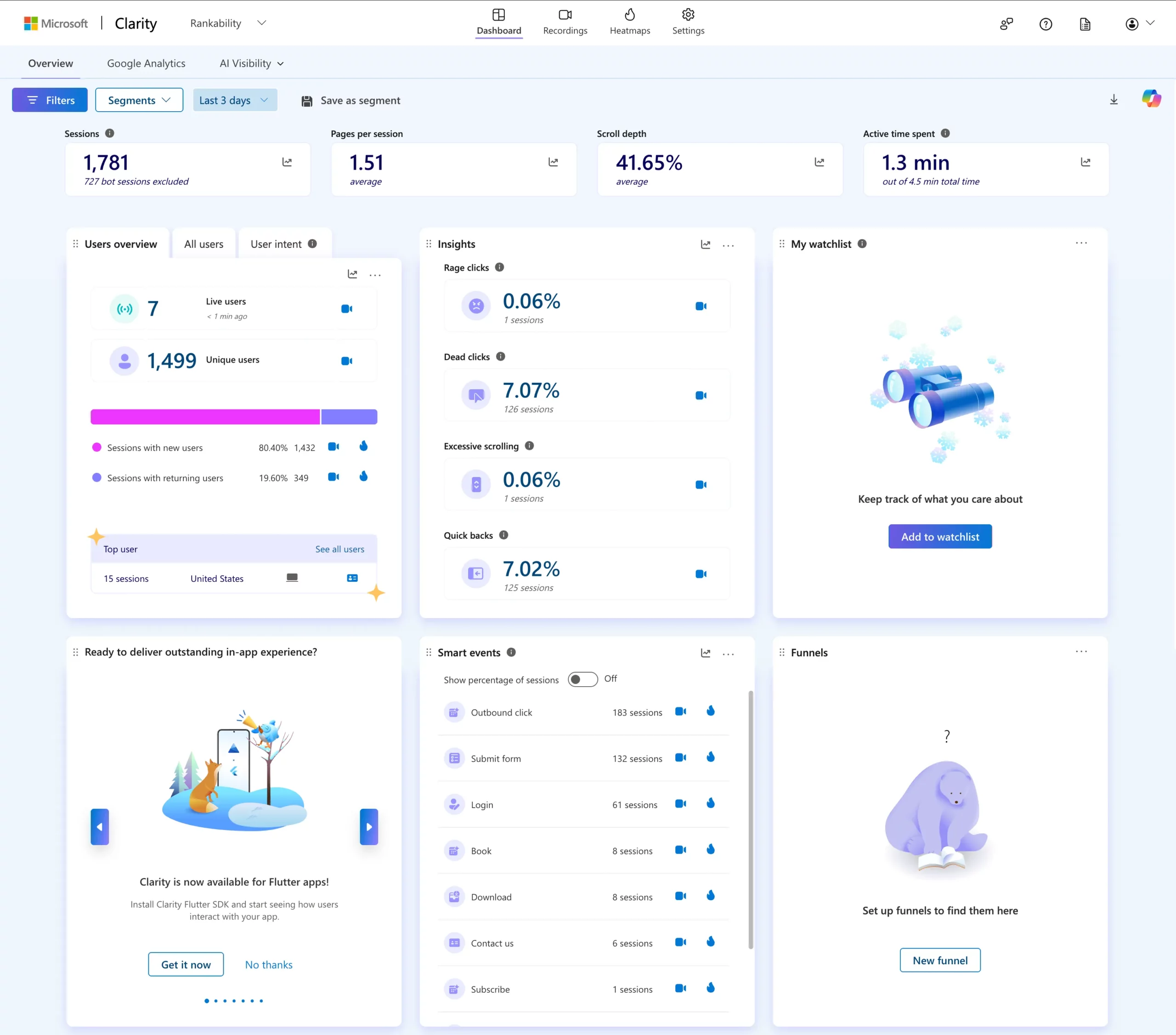Viewport: 1176px width, 1035px height.
Task: Click Get it now button
Action: click(185, 964)
